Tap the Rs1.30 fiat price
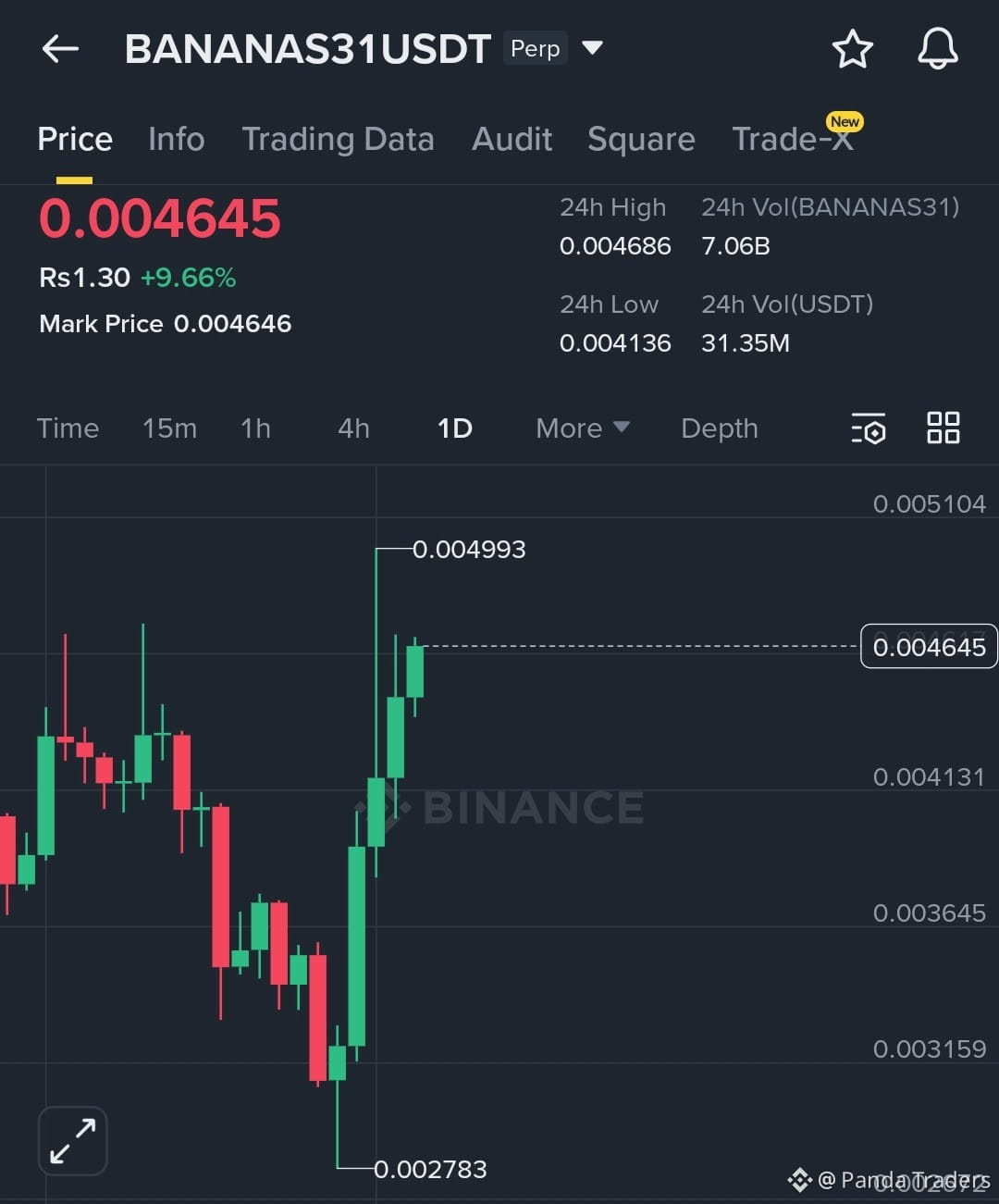 click(84, 278)
